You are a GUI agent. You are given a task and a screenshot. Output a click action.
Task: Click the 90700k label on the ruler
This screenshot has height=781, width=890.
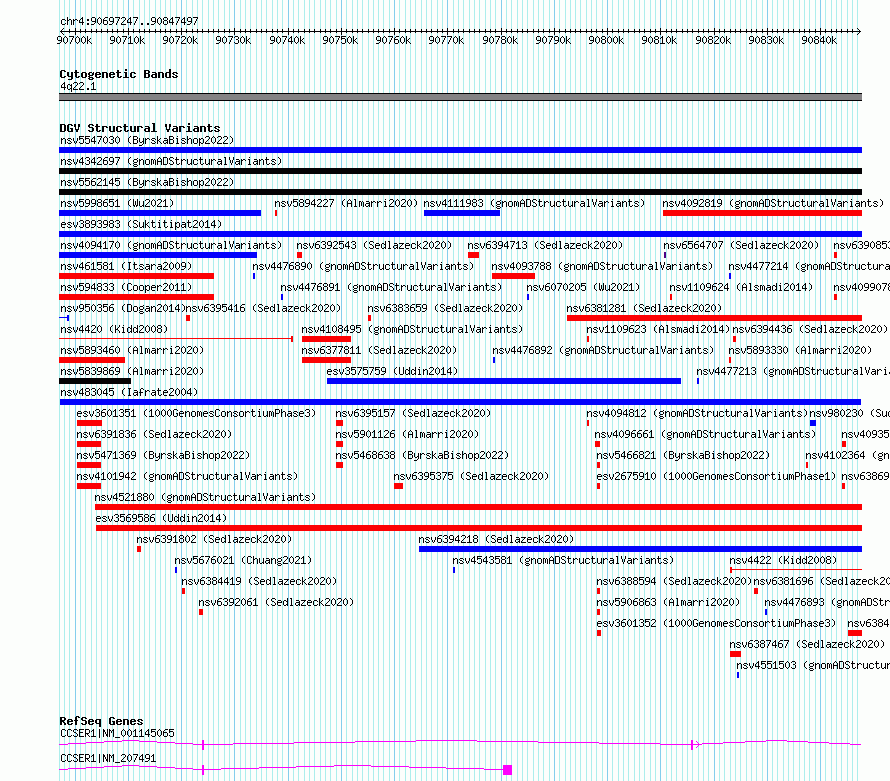coord(74,40)
